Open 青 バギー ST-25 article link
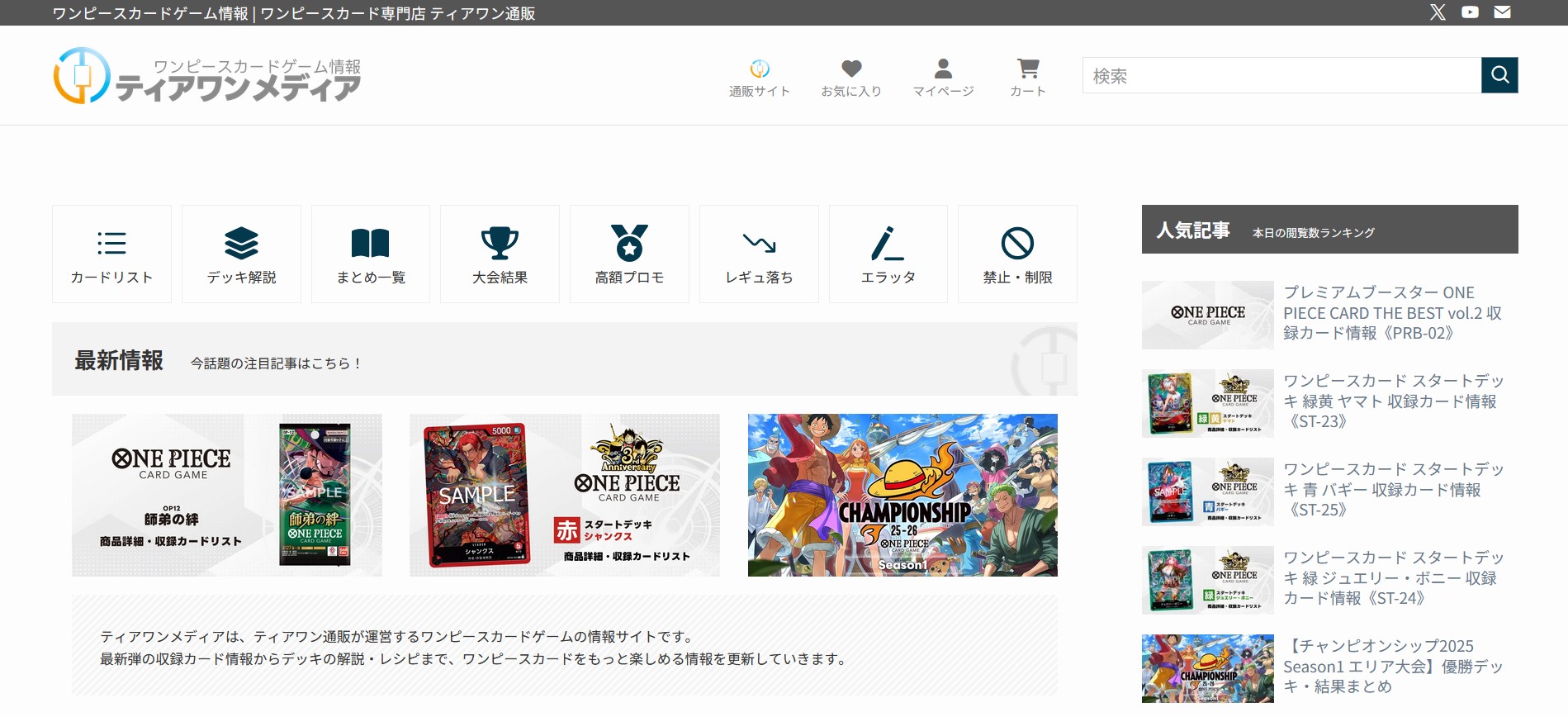Viewport: 1568px width, 717px height. (1393, 490)
